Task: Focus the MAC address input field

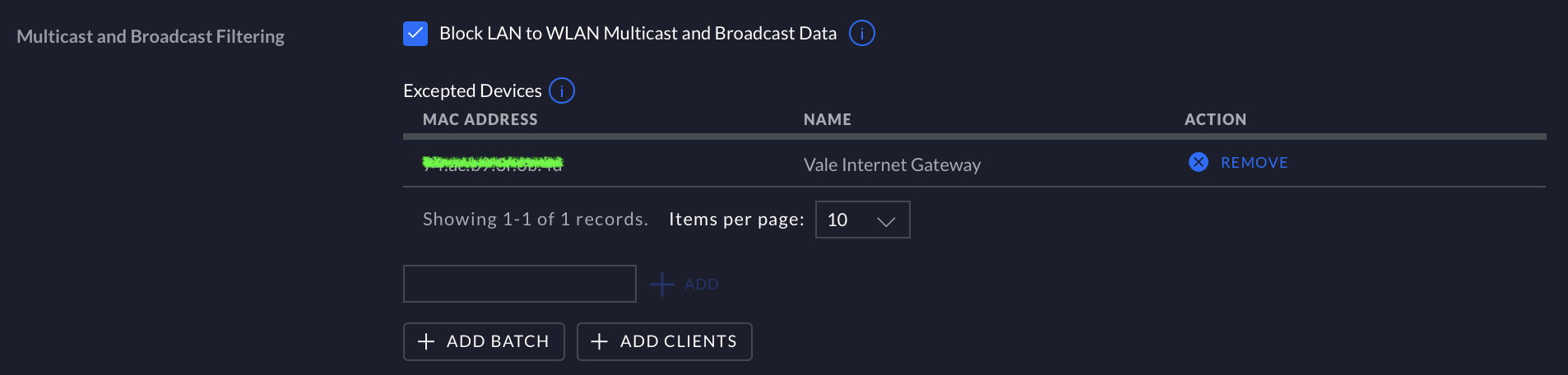Action: coord(519,284)
